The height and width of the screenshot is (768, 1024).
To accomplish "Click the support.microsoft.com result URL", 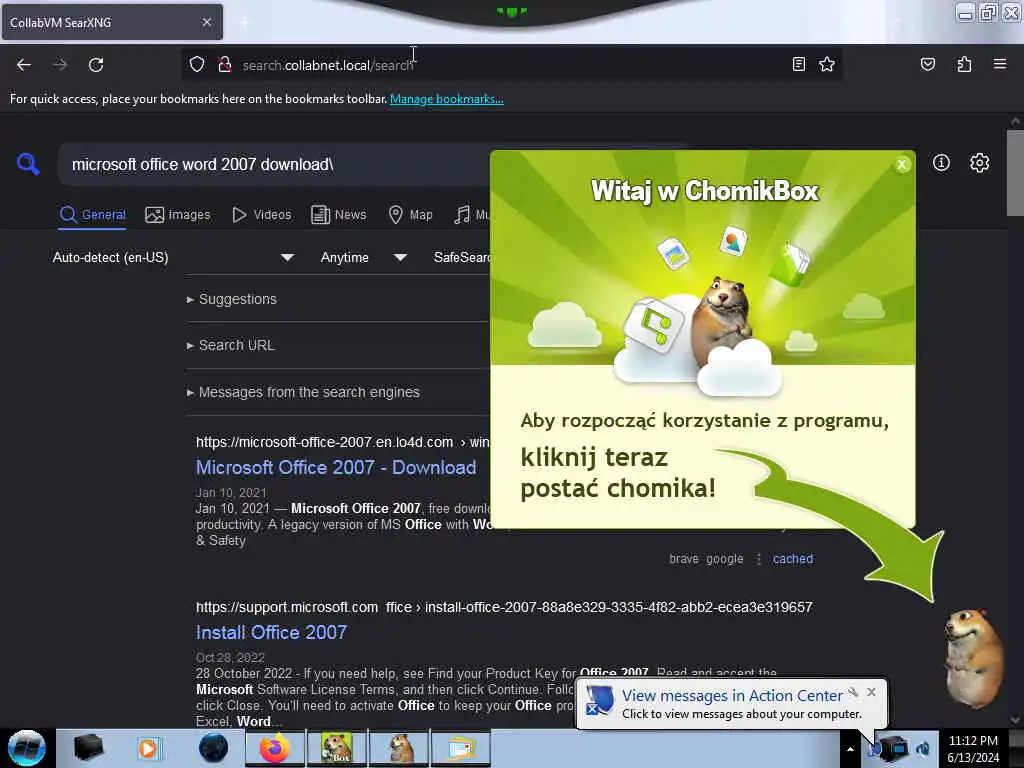I will (x=504, y=607).
